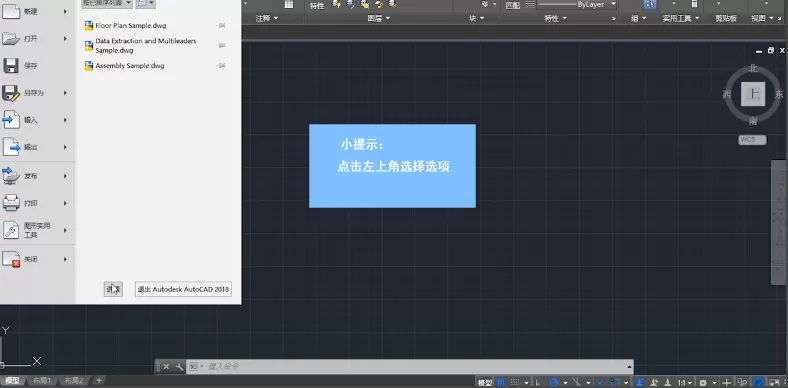Toggle grid display in status bar
Image resolution: width=788 pixels, height=388 pixels.
pos(502,383)
